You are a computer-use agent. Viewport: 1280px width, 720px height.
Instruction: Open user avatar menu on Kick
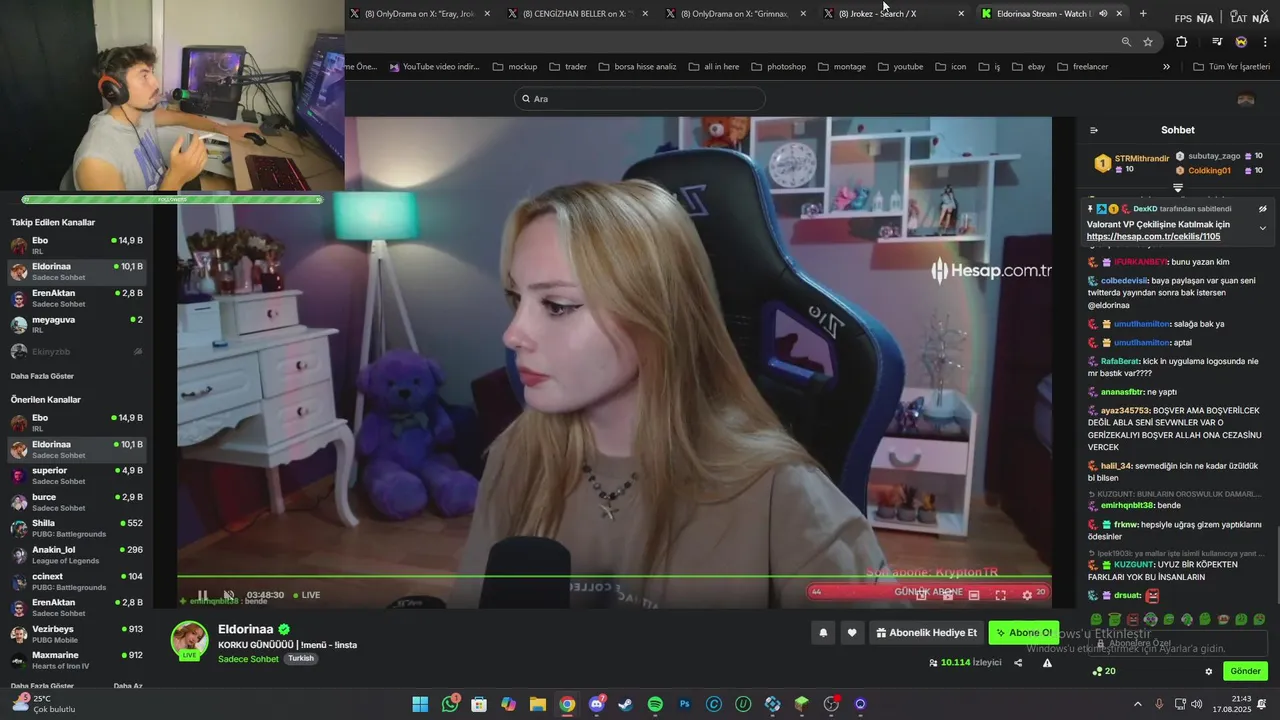pyautogui.click(x=1246, y=99)
